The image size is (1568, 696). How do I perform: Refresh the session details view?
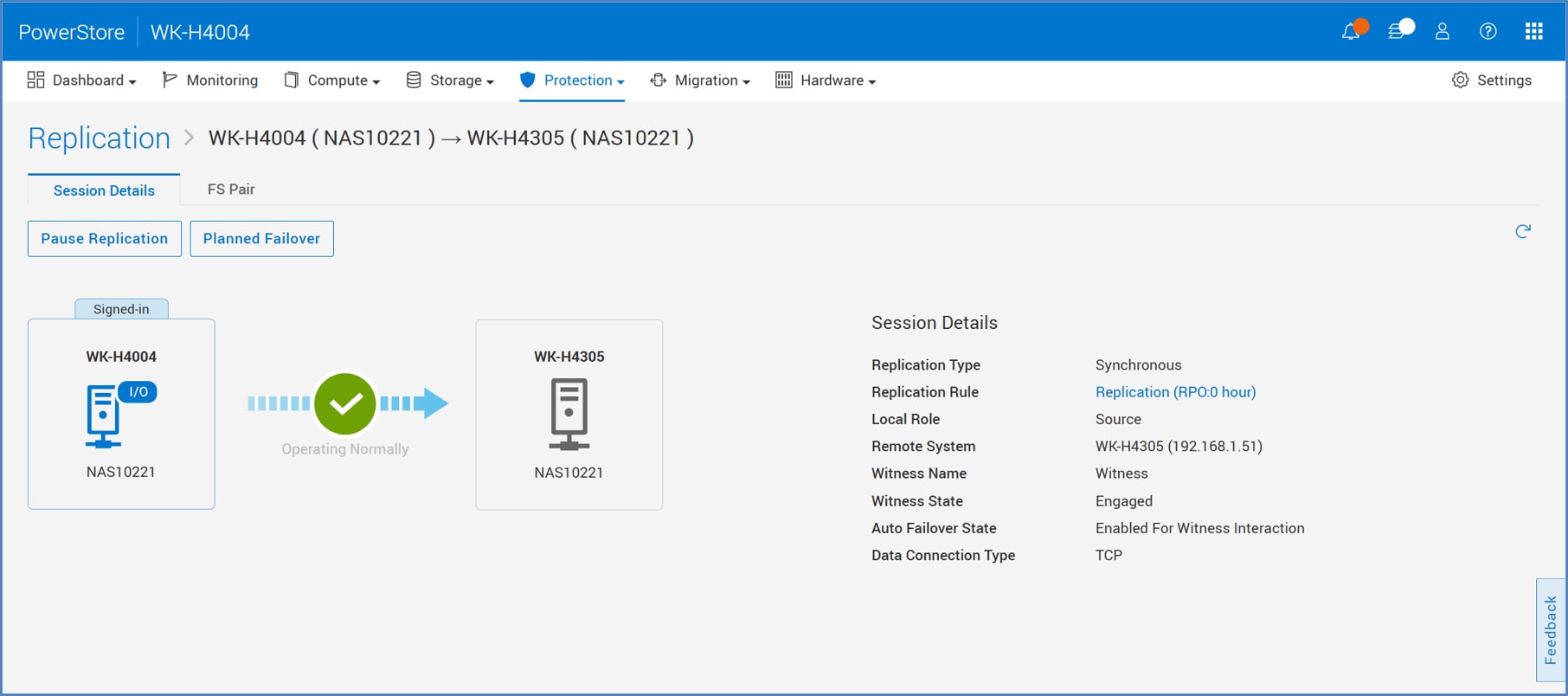pyautogui.click(x=1523, y=231)
